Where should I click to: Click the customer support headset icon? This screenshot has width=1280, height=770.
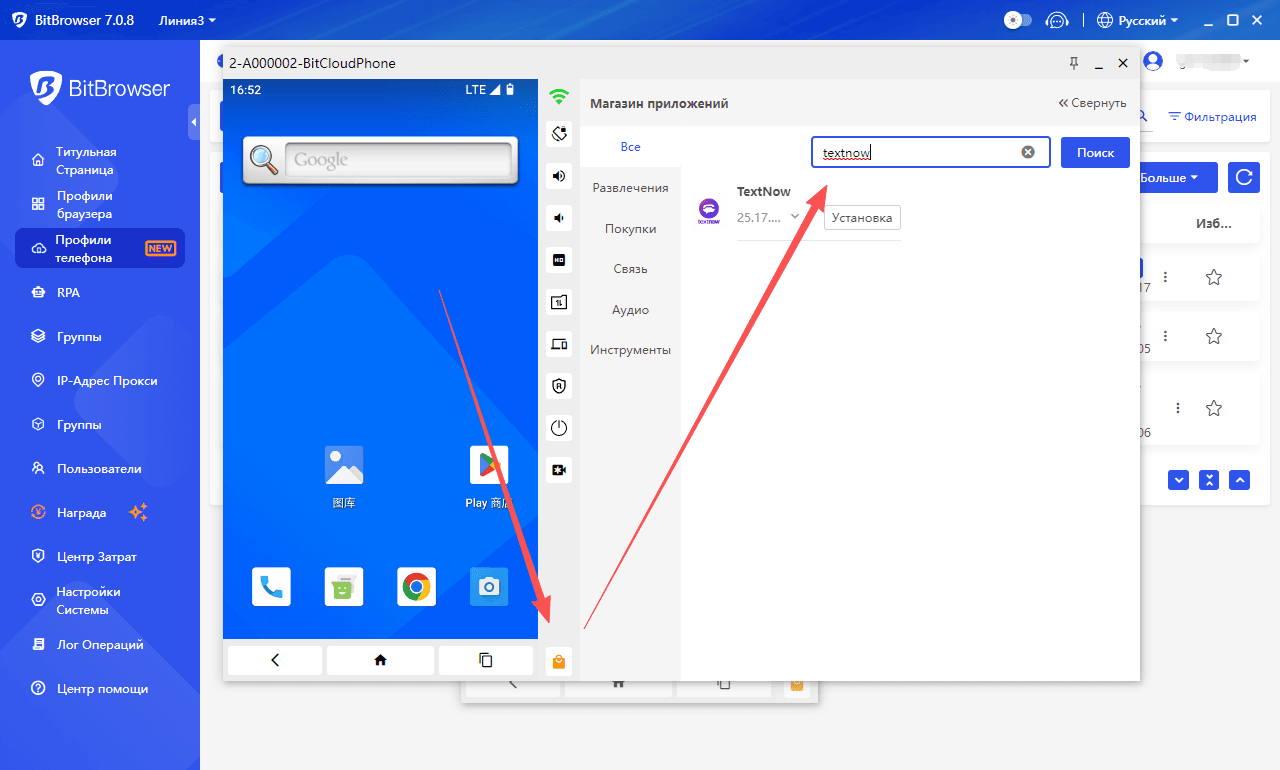click(x=1056, y=20)
